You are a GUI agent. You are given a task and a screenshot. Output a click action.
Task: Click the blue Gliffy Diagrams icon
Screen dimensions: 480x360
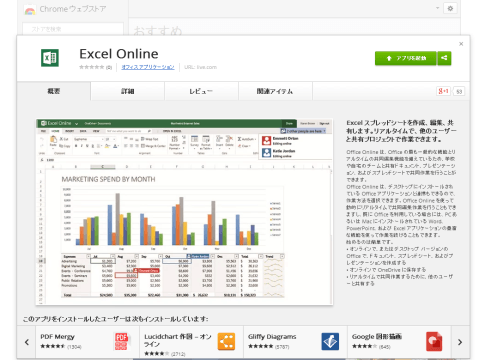pyautogui.click(x=330, y=341)
